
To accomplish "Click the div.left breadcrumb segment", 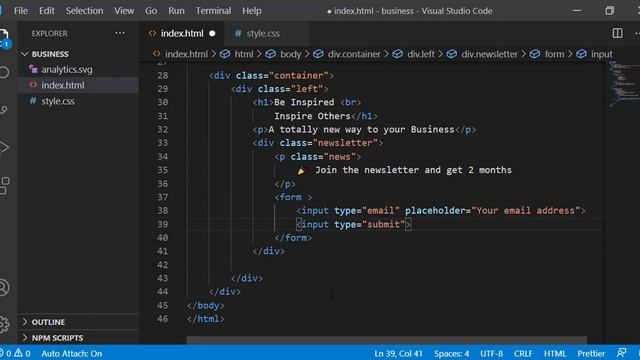I will [420, 54].
